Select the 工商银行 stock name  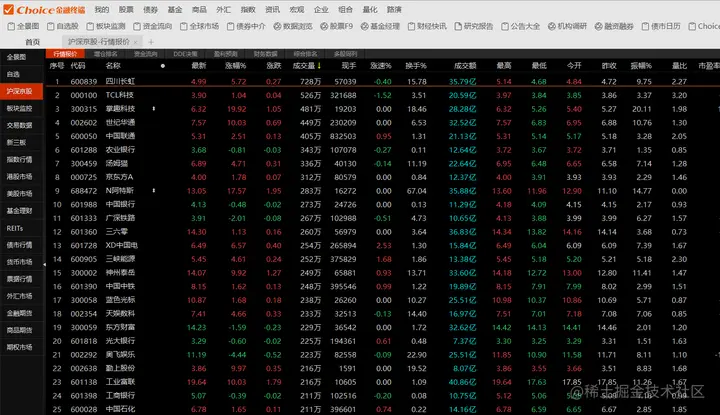120,396
